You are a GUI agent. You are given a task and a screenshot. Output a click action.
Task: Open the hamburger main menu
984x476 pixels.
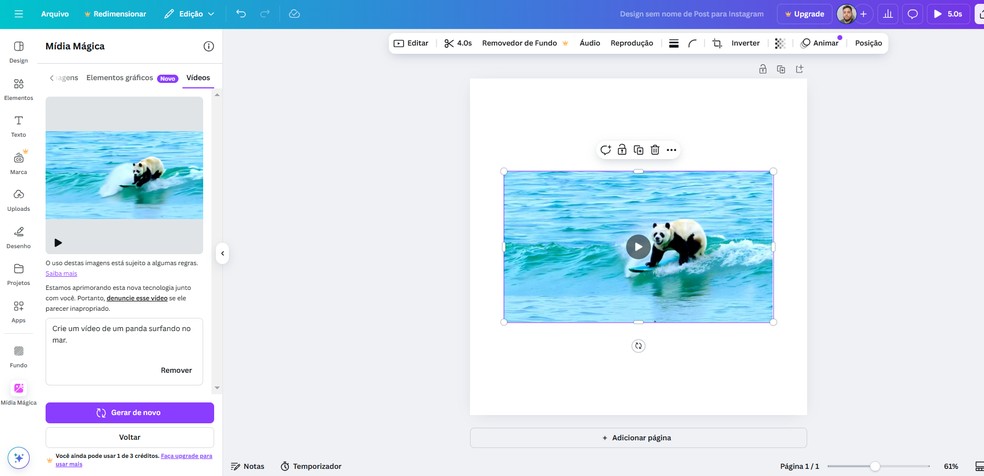[18, 14]
